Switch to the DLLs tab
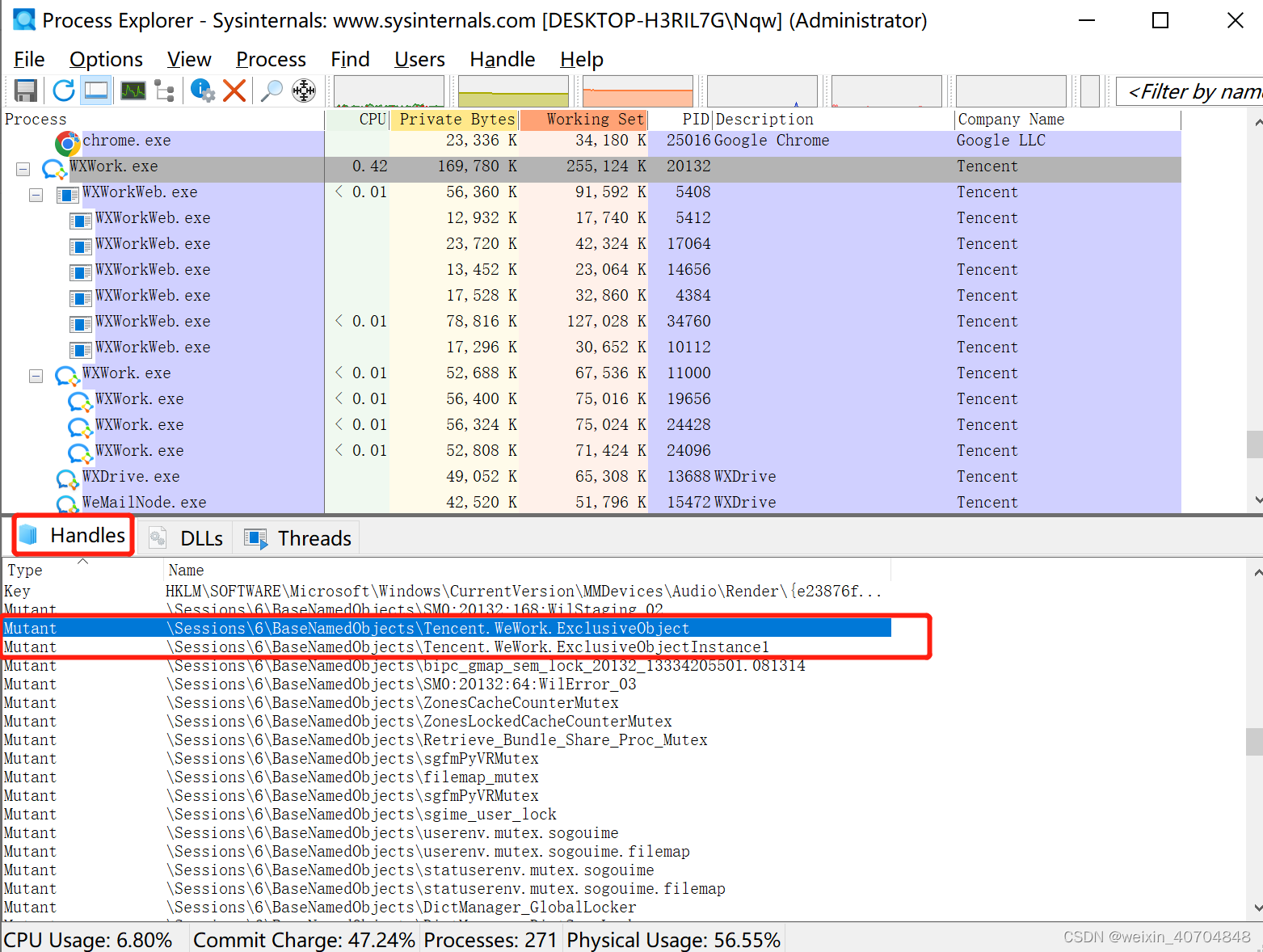Image resolution: width=1263 pixels, height=952 pixels. click(186, 538)
